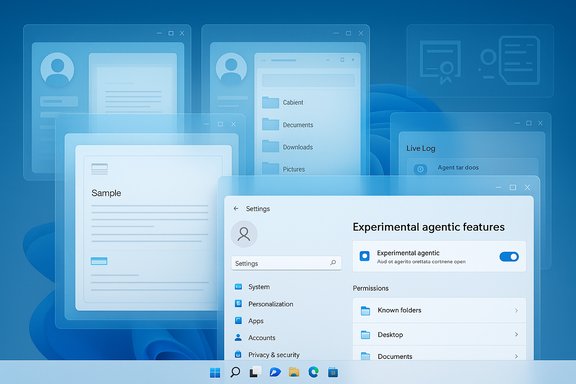Close the Settings window
Screen dimensions: 576x384
coord(527,187)
